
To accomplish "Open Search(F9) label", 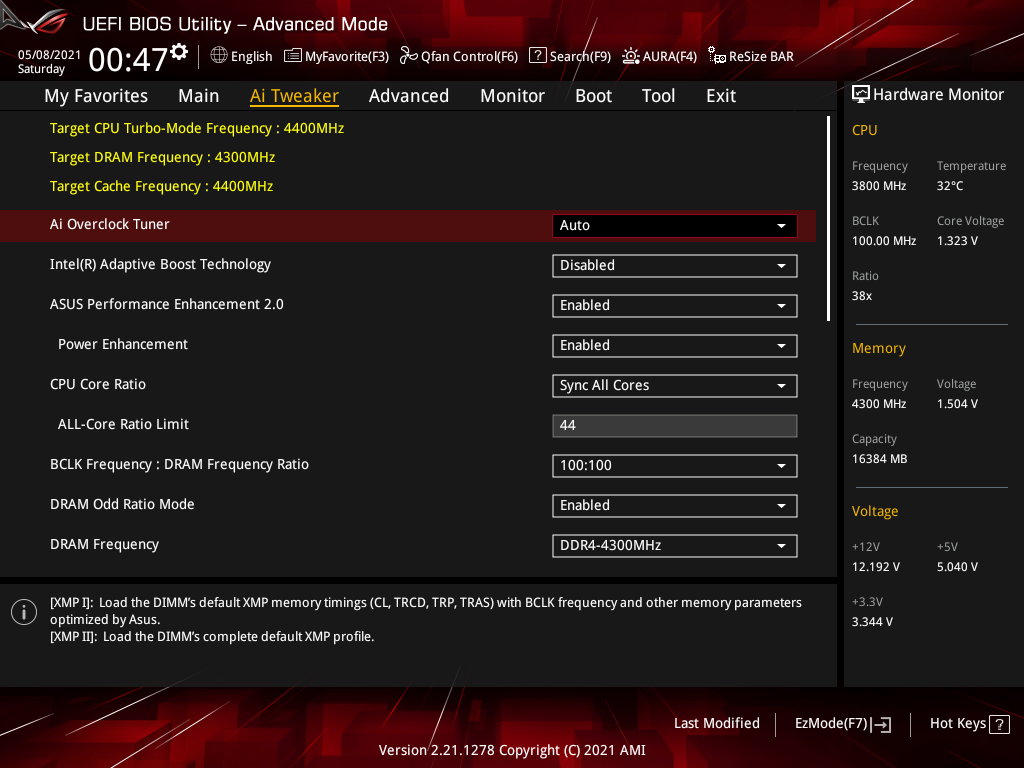I will click(x=581, y=57).
